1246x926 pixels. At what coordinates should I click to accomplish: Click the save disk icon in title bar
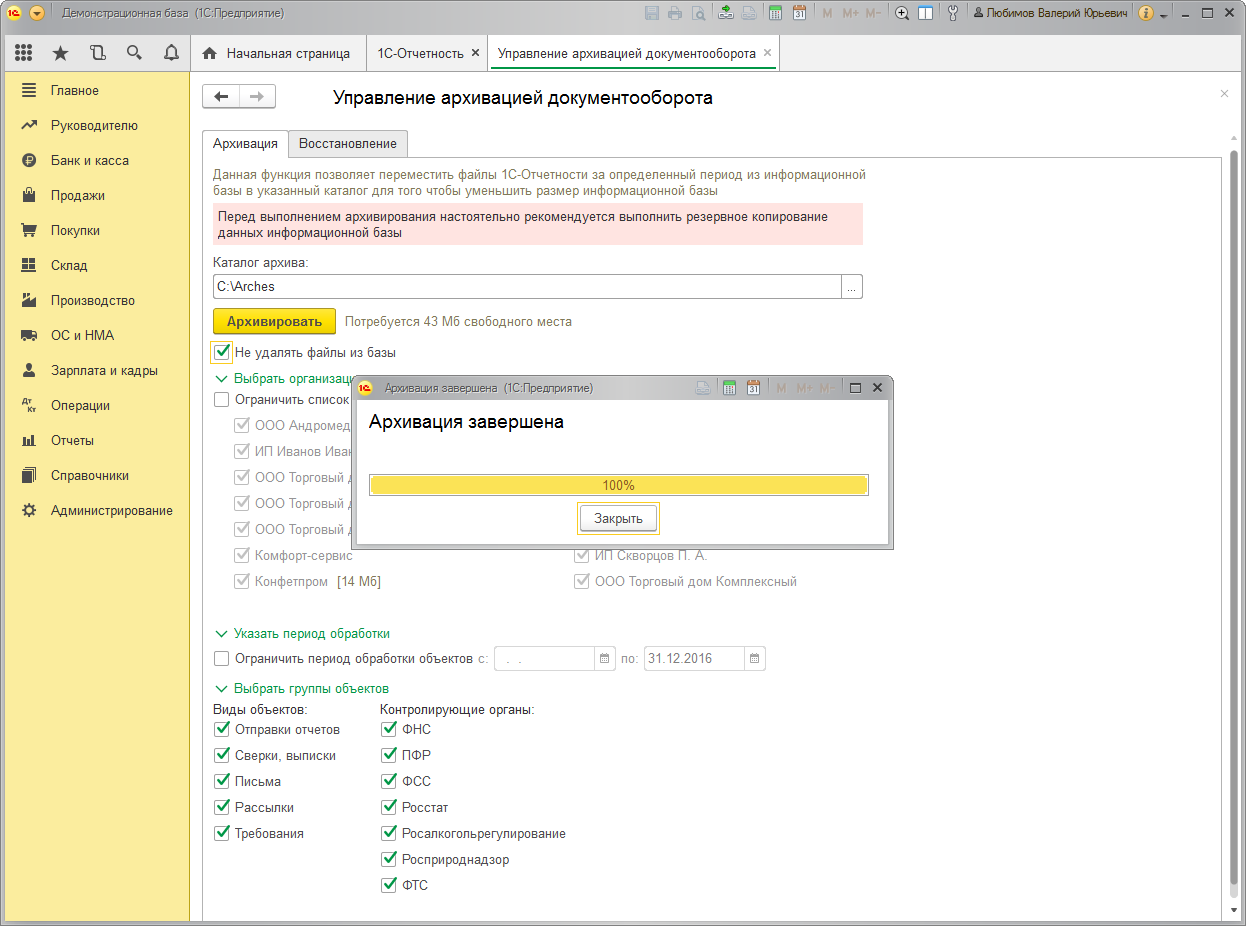(652, 13)
